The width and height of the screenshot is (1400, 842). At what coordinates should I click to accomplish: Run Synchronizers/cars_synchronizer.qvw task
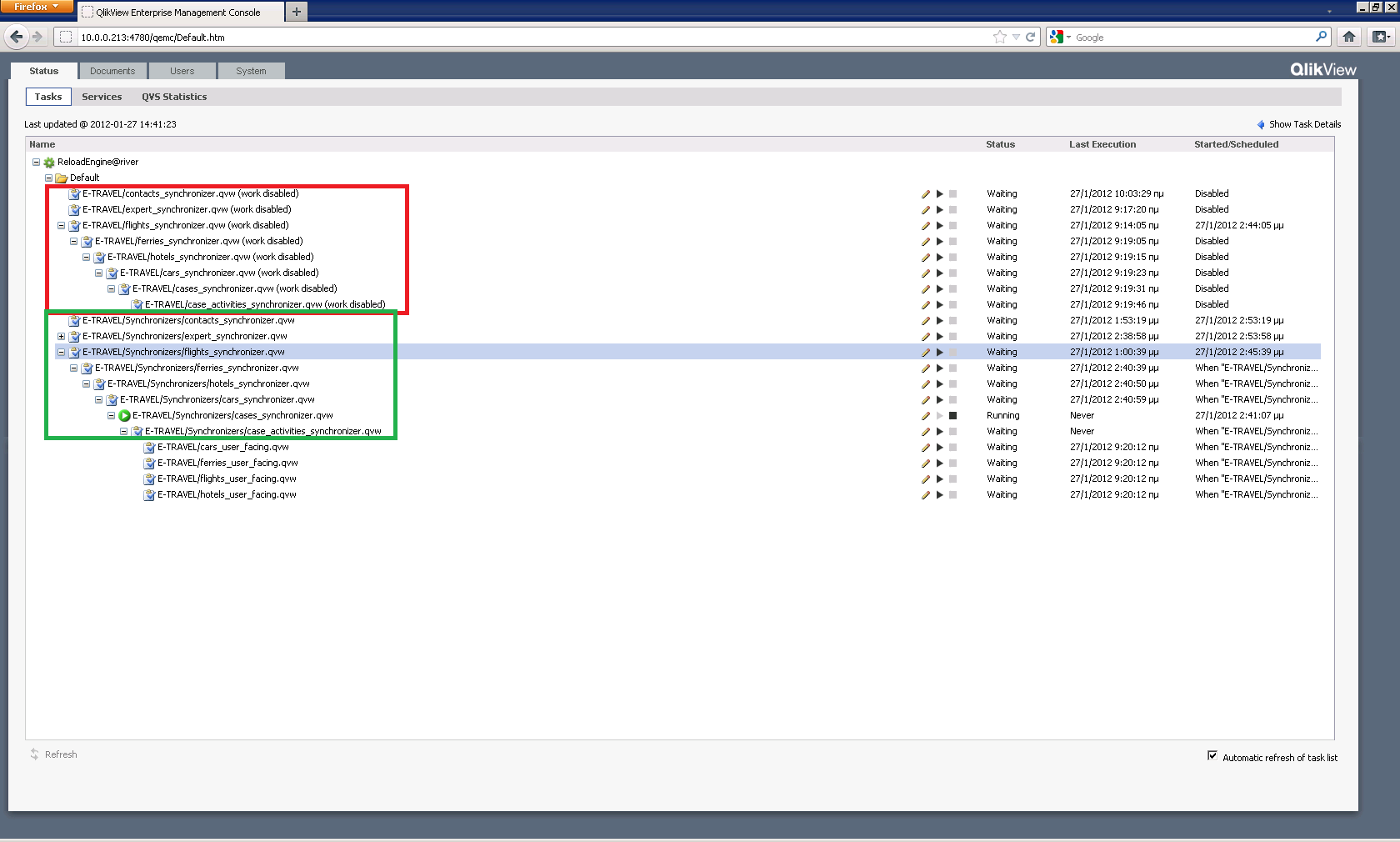tap(939, 400)
